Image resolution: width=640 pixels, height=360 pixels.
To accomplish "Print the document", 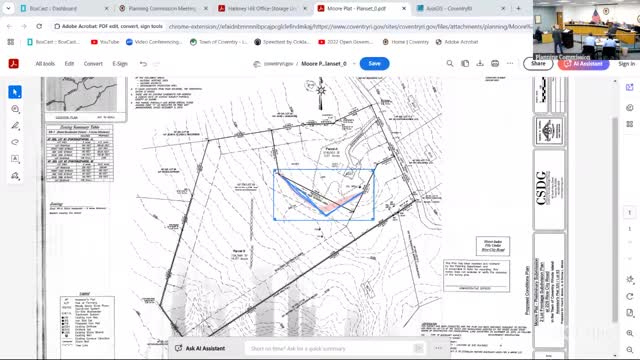I will 495,64.
